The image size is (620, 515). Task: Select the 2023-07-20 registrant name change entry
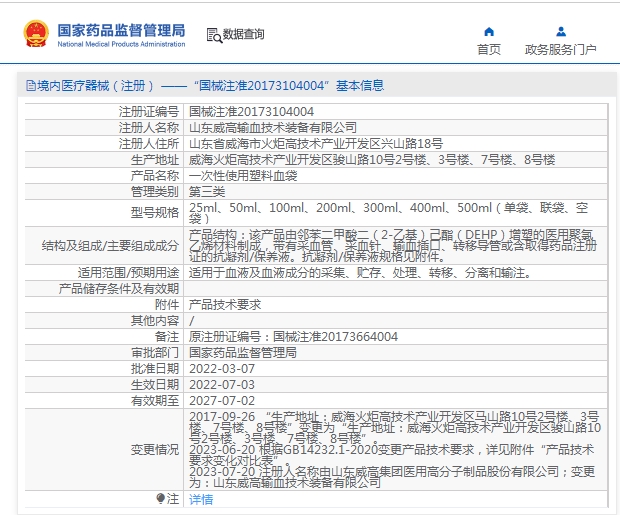(392, 477)
